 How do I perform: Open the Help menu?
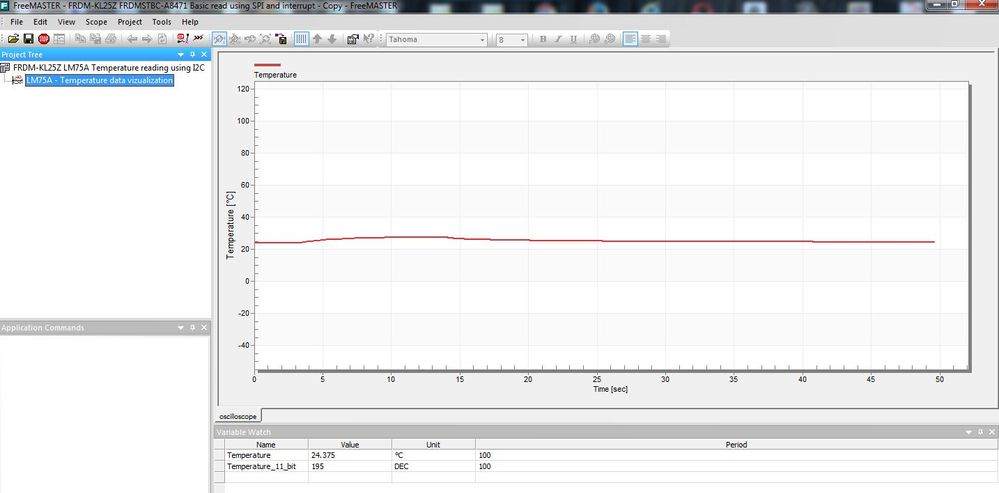(x=190, y=22)
